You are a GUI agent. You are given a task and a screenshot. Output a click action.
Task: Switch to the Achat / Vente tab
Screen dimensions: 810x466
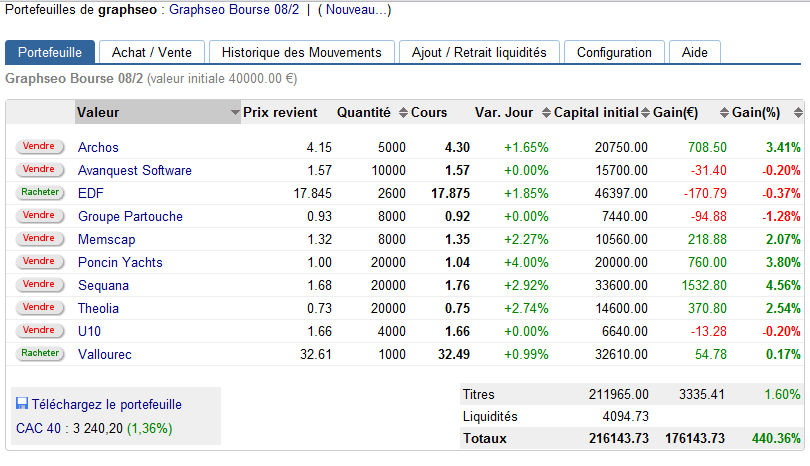point(152,53)
